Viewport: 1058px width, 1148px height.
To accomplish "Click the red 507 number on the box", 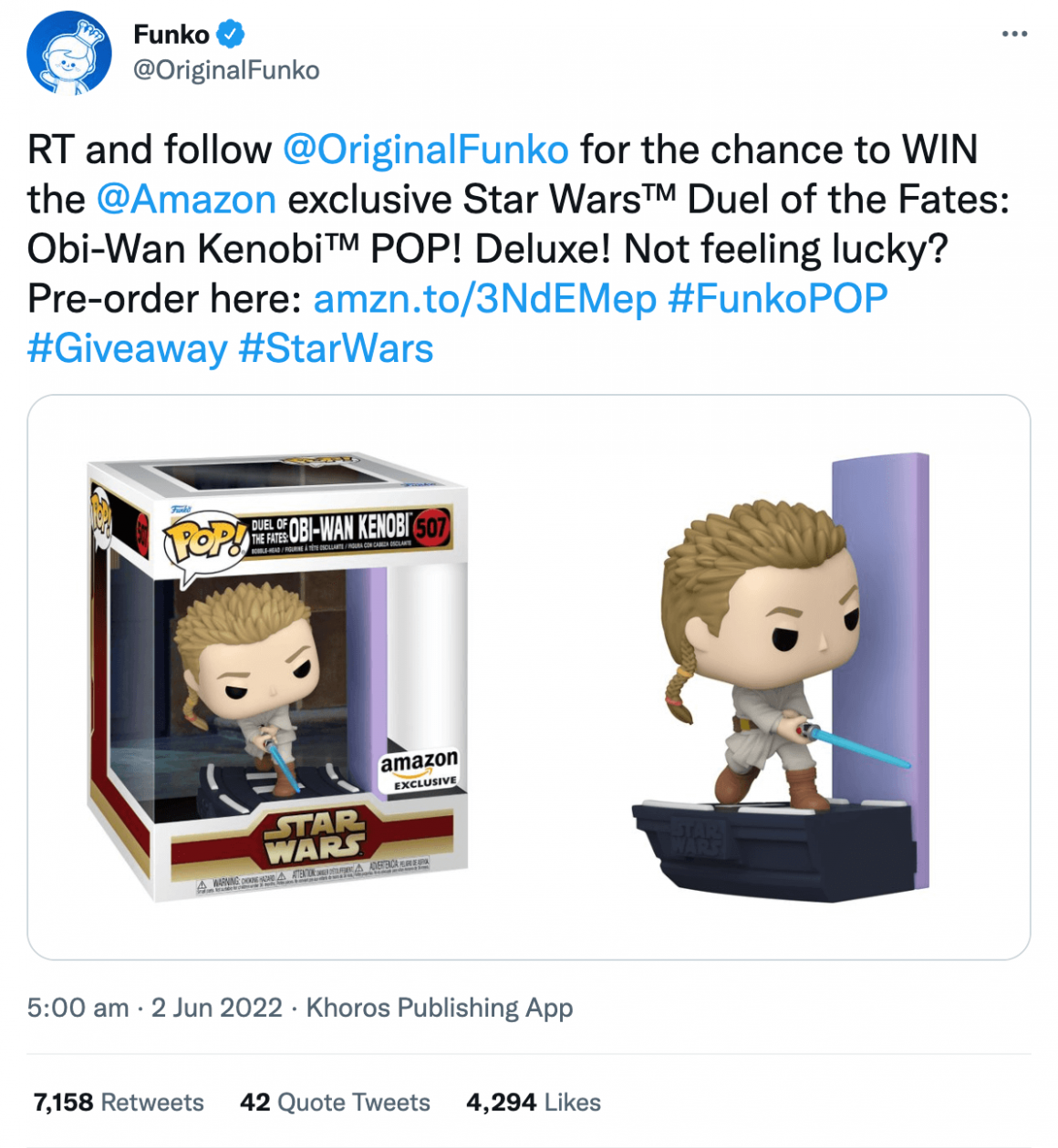I will [x=430, y=527].
